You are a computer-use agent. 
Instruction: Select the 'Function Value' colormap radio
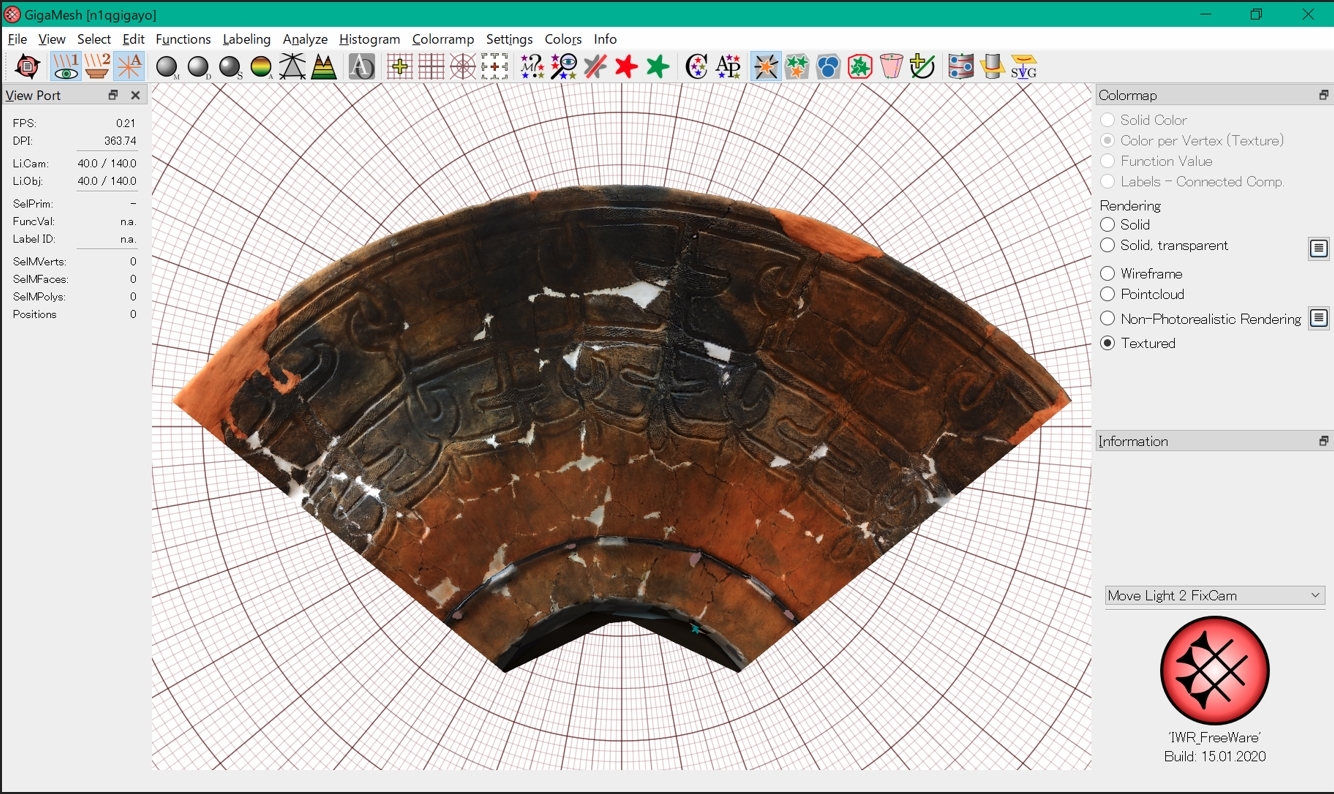pyautogui.click(x=1108, y=161)
